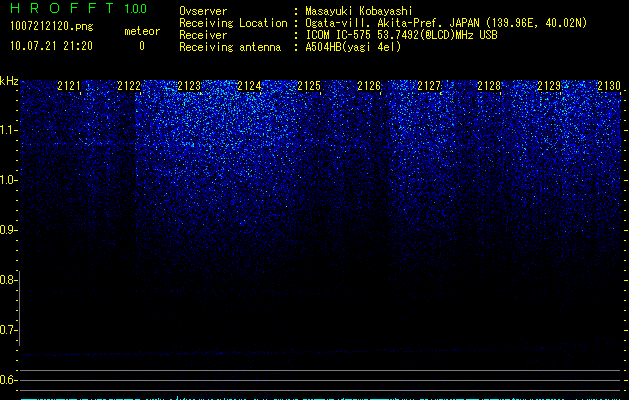Click the 2122 time marker
629x400 pixels.
pyautogui.click(x=129, y=86)
